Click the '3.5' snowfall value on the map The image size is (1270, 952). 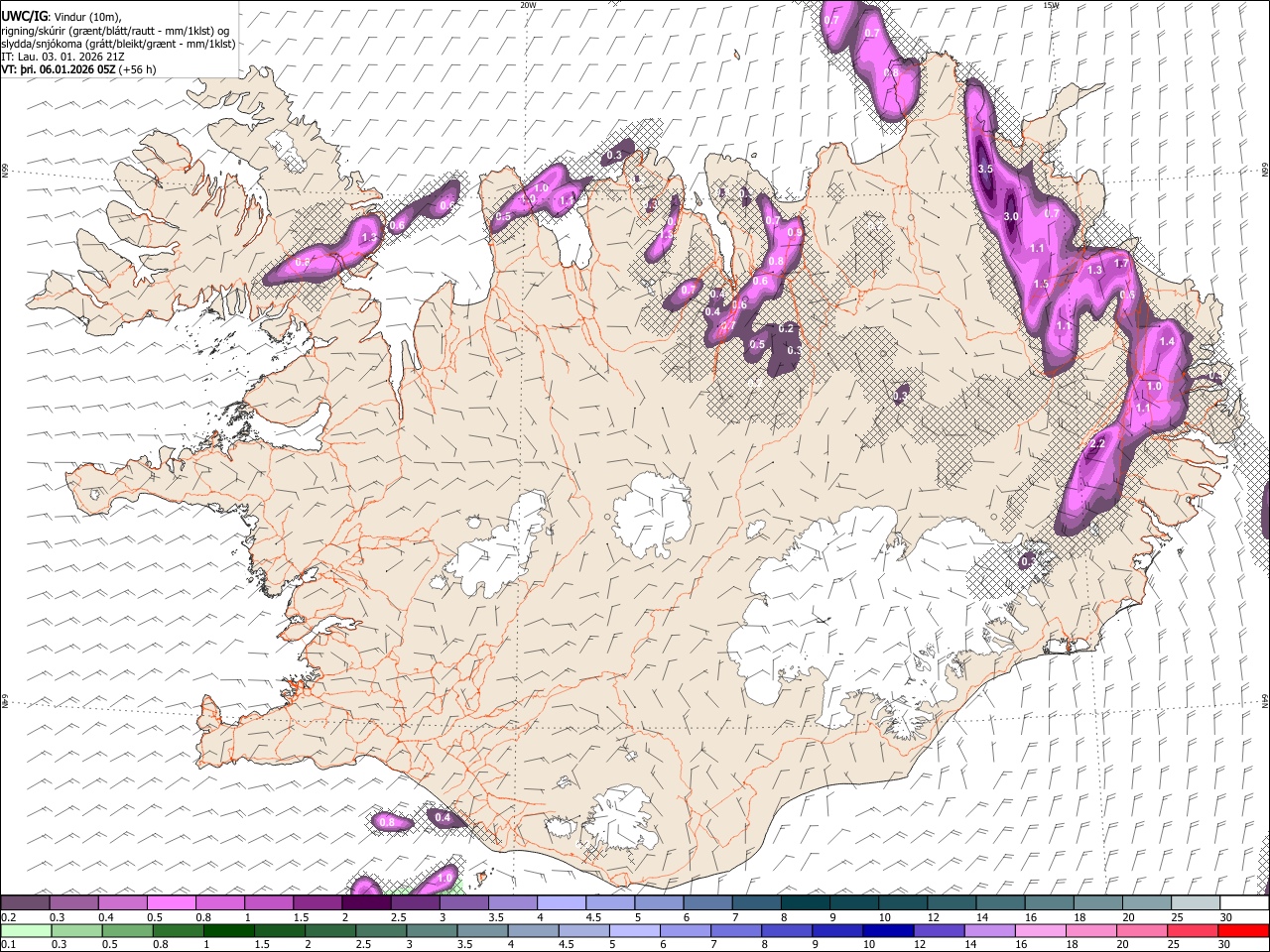coord(985,170)
